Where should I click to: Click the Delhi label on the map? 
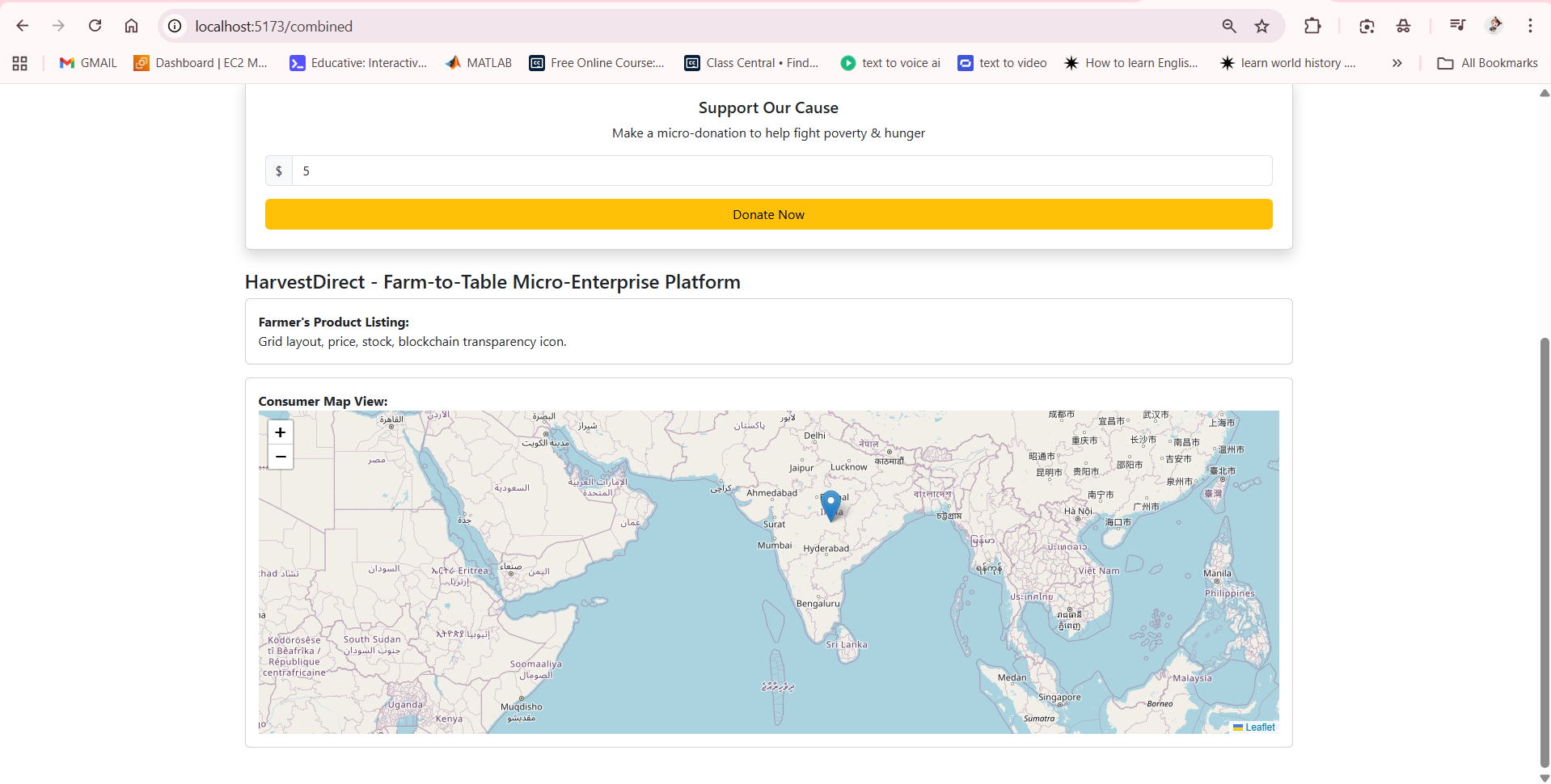pyautogui.click(x=814, y=436)
